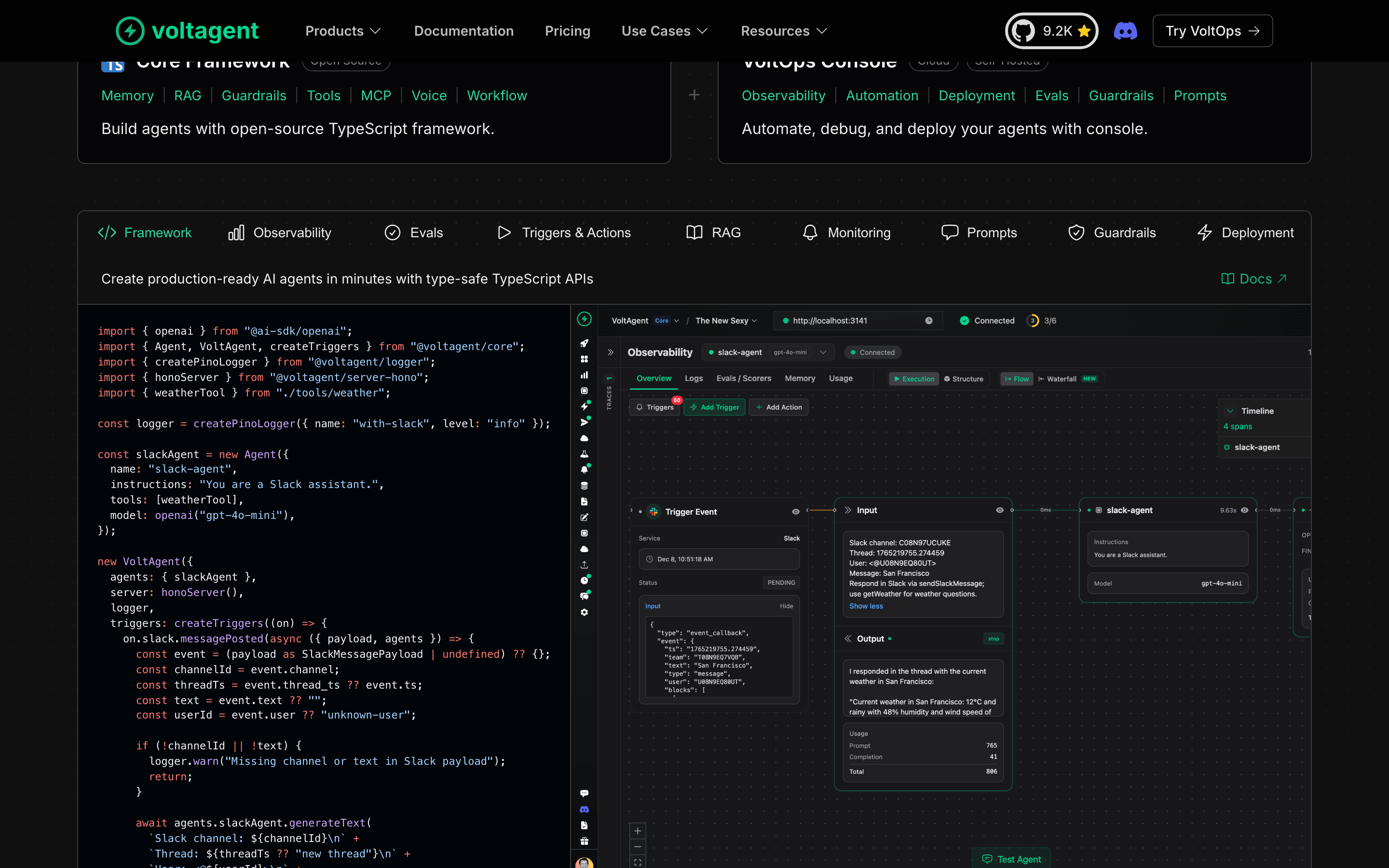Open The New Sexy project dropdown
Screen dimensions: 1389x868
point(726,321)
